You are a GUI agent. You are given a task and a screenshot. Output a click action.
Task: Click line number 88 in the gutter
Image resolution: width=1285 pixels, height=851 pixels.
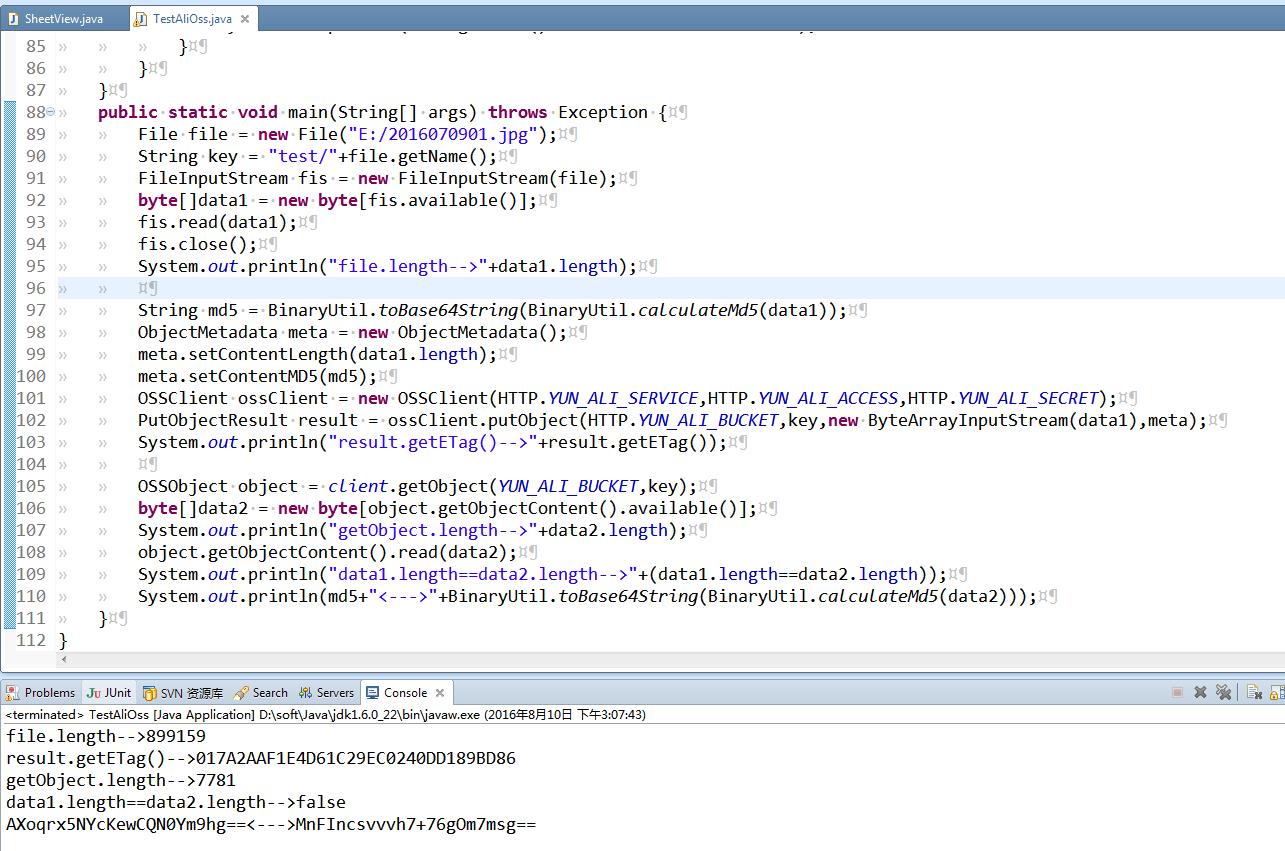(x=35, y=112)
